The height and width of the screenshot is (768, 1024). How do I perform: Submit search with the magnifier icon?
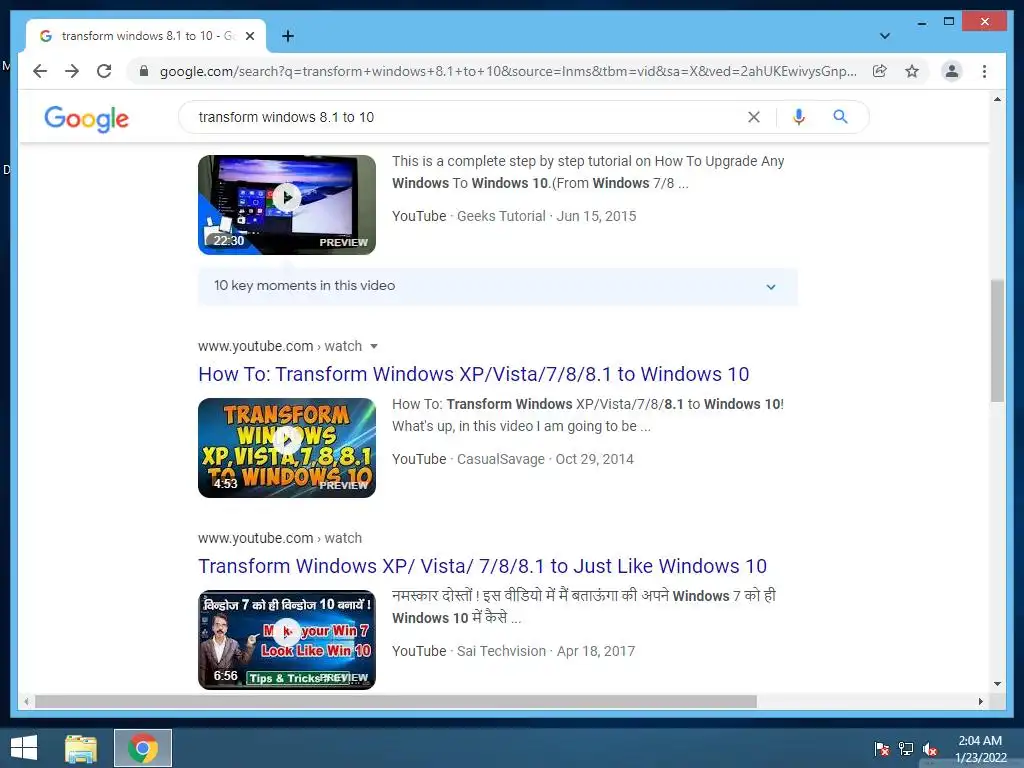pos(840,117)
